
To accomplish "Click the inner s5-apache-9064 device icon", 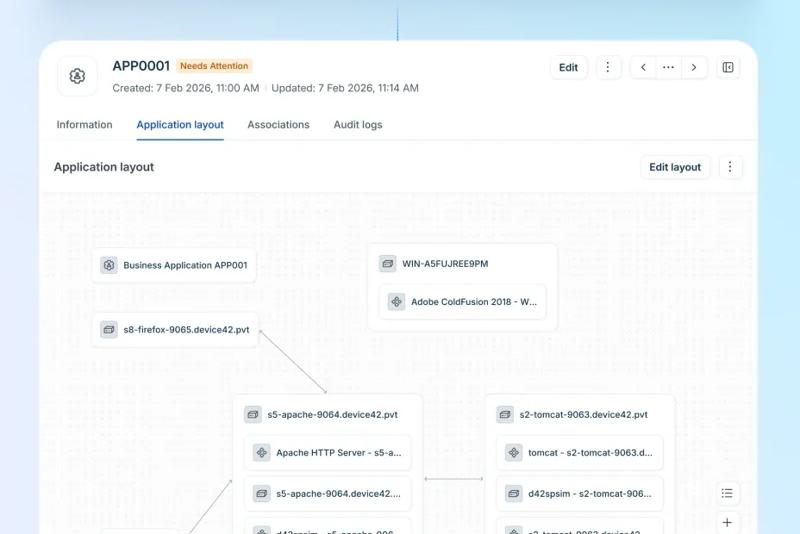I will tap(262, 494).
